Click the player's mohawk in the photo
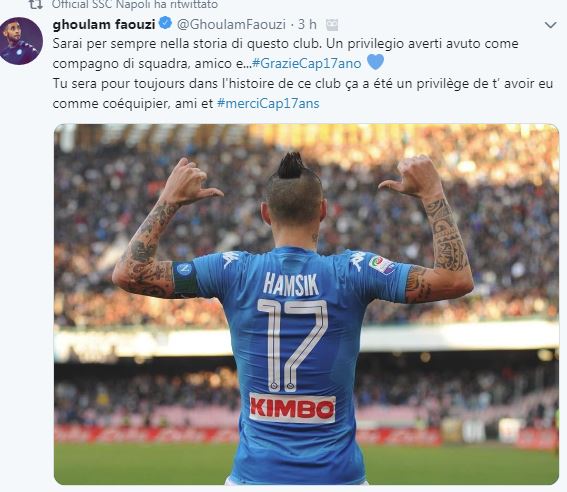Screen dimensions: 567x492 pos(291,165)
